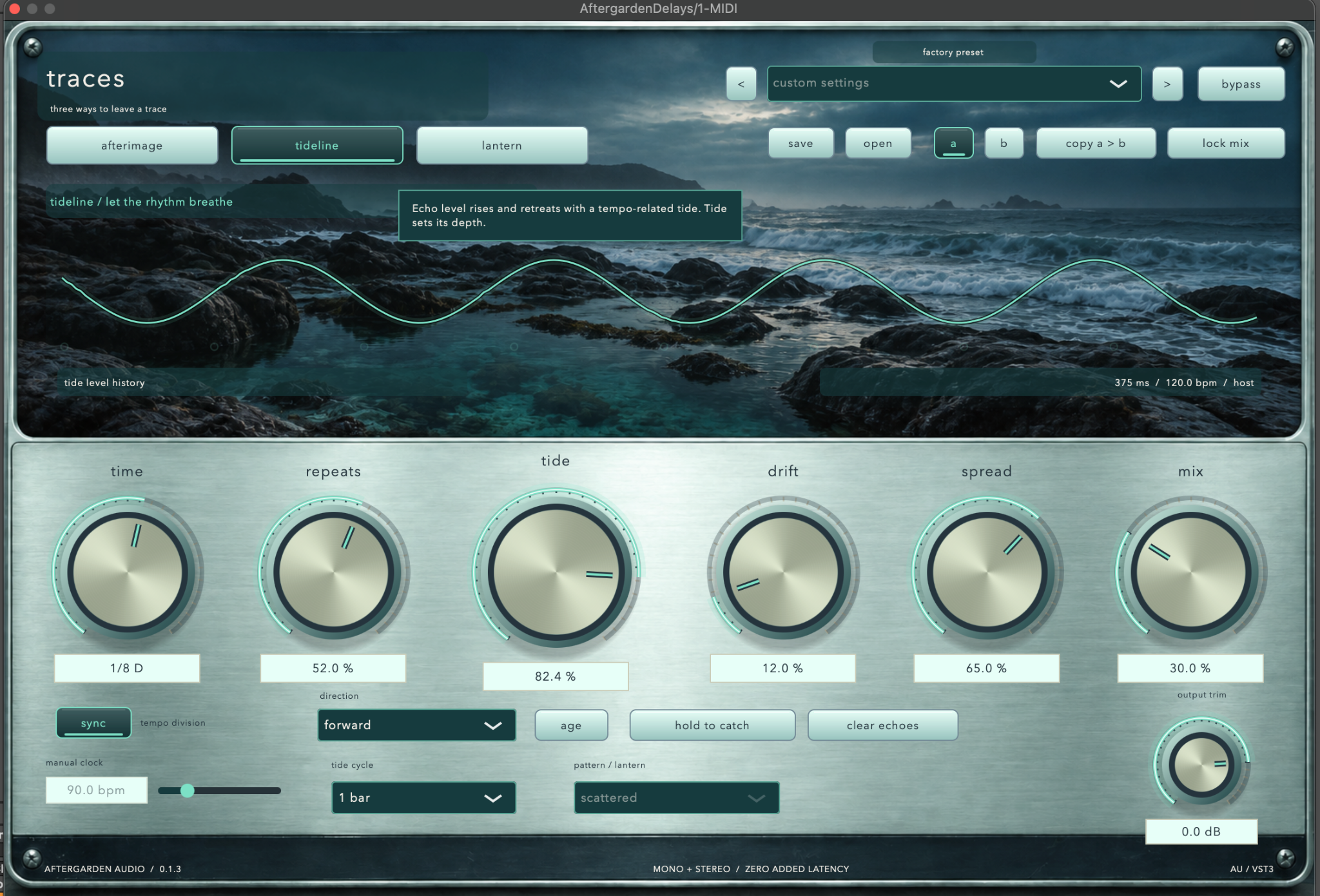Click the mix value field 30.0 %
Screen dimensions: 1320x896
coord(1190,668)
